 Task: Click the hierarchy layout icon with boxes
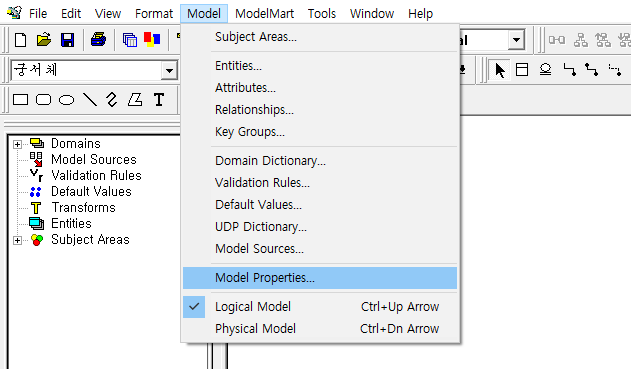pyautogui.click(x=580, y=40)
